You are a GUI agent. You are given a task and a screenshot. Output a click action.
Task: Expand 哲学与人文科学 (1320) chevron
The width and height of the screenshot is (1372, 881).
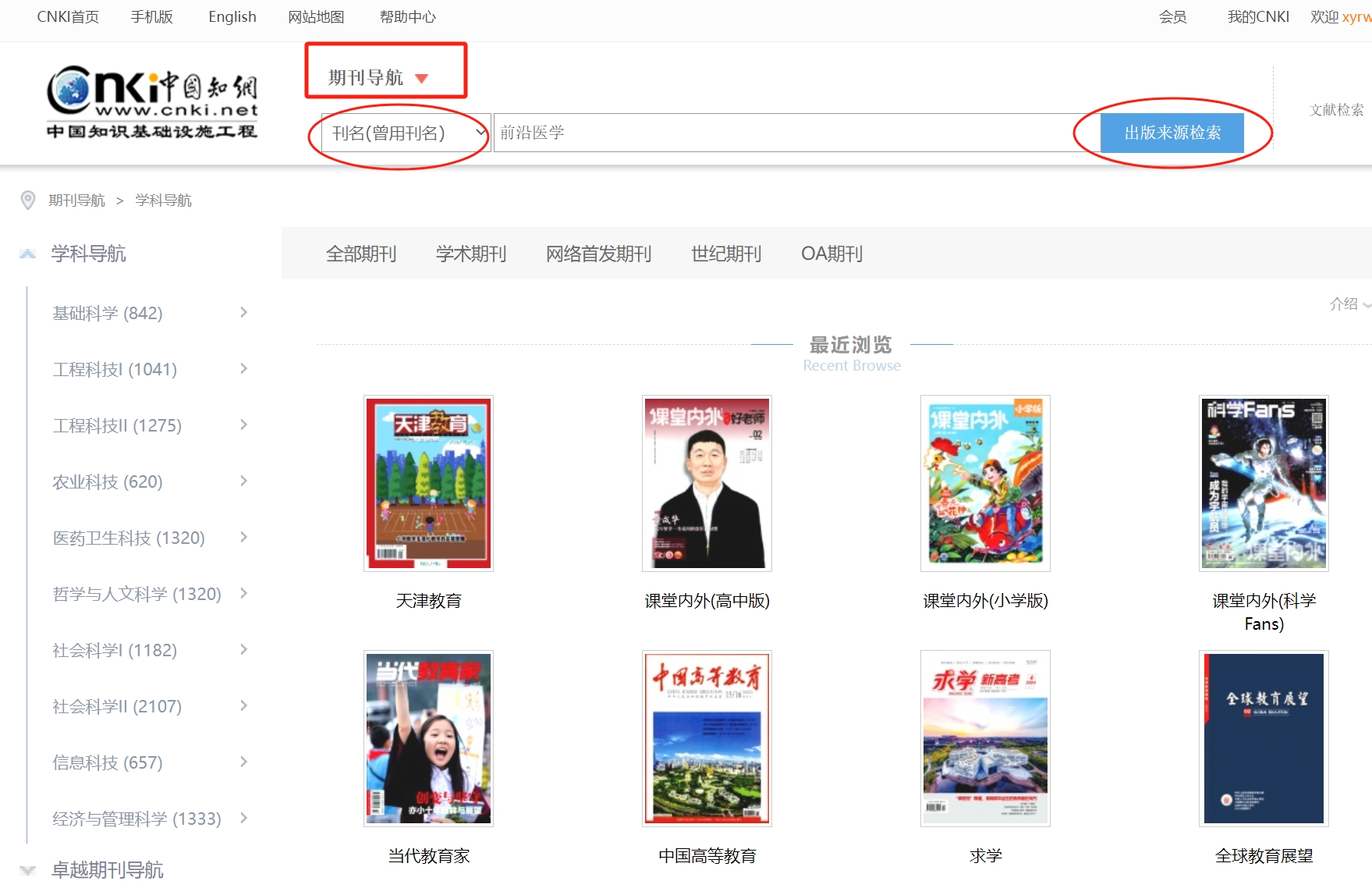click(243, 593)
